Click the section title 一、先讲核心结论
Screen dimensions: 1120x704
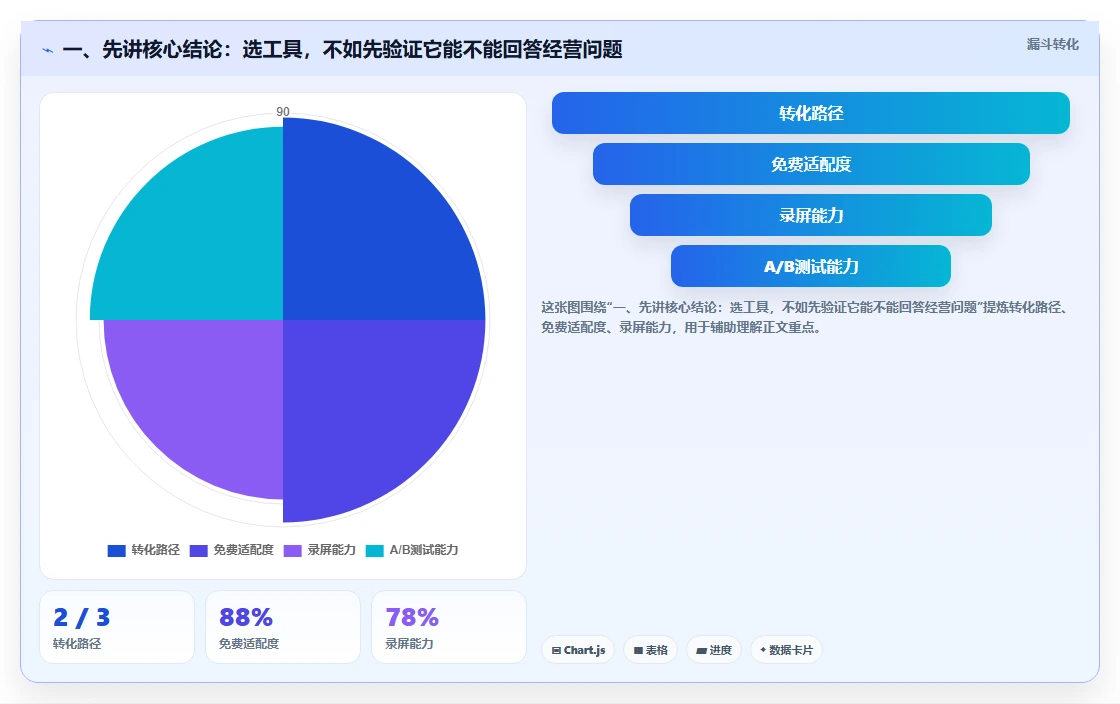342,49
